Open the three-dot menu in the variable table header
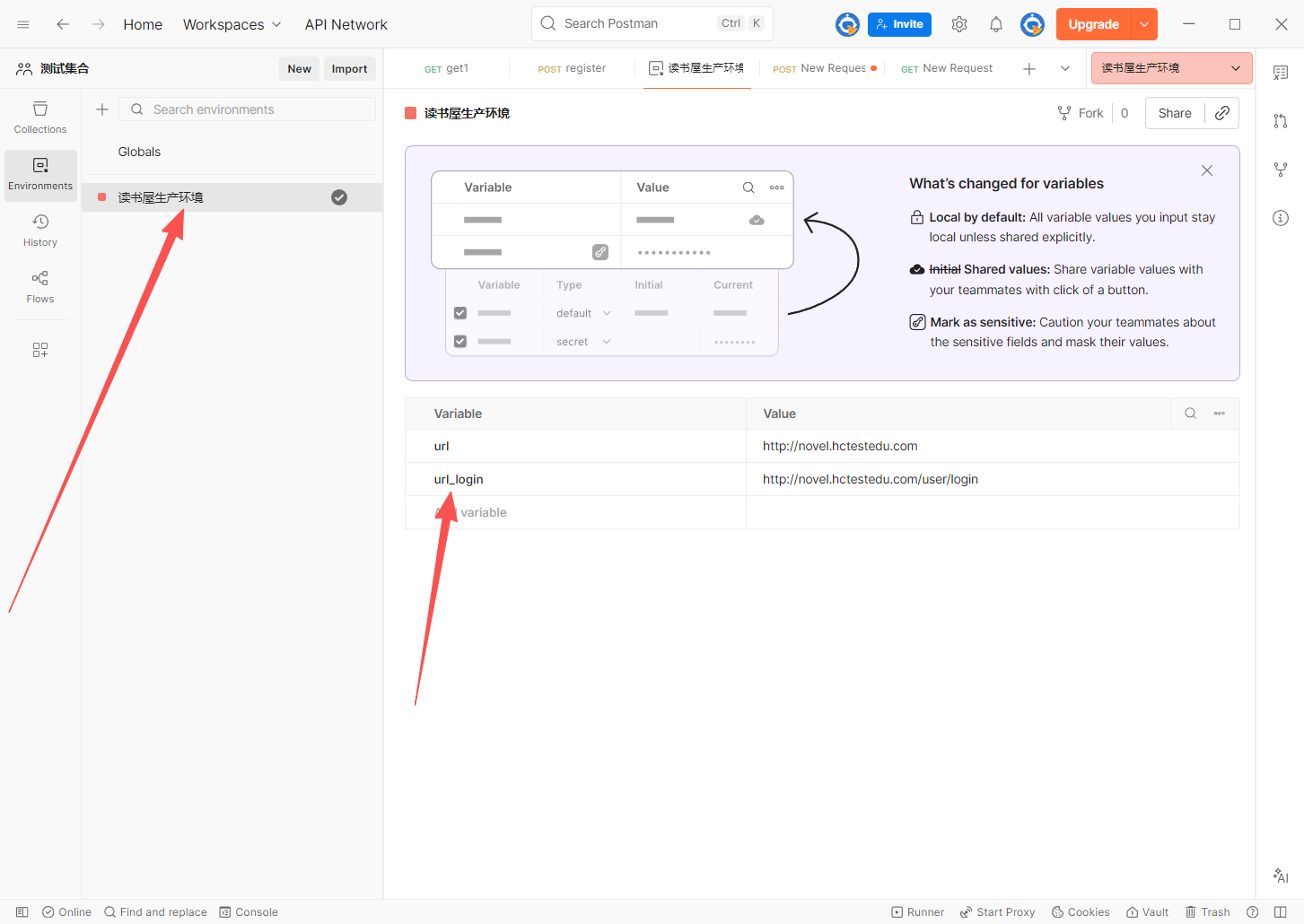Viewport: 1304px width, 924px height. click(x=1220, y=414)
